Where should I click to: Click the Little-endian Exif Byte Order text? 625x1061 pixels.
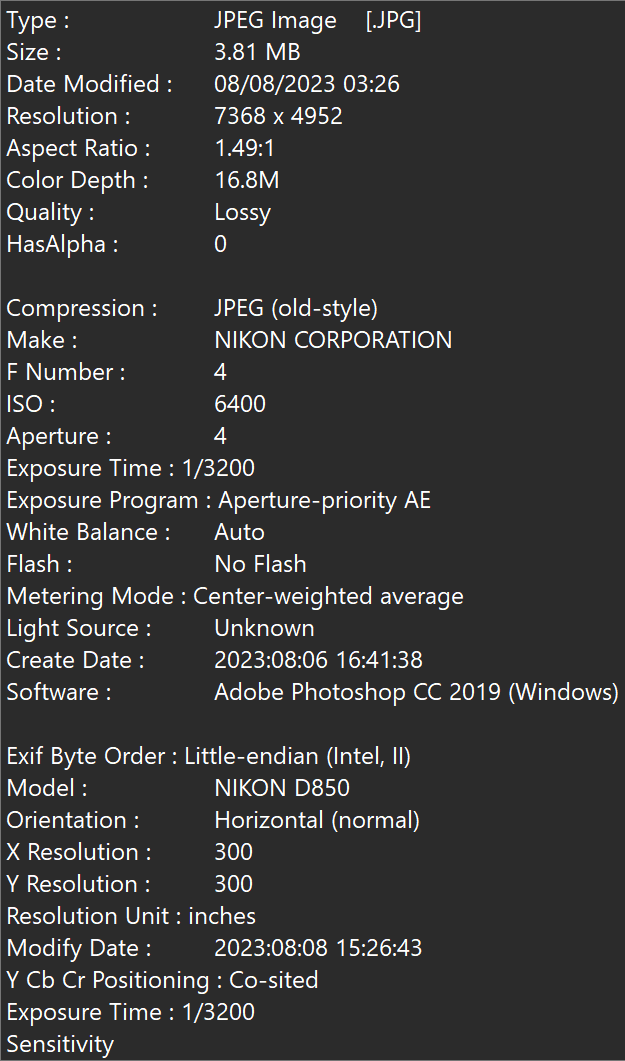[x=298, y=756]
